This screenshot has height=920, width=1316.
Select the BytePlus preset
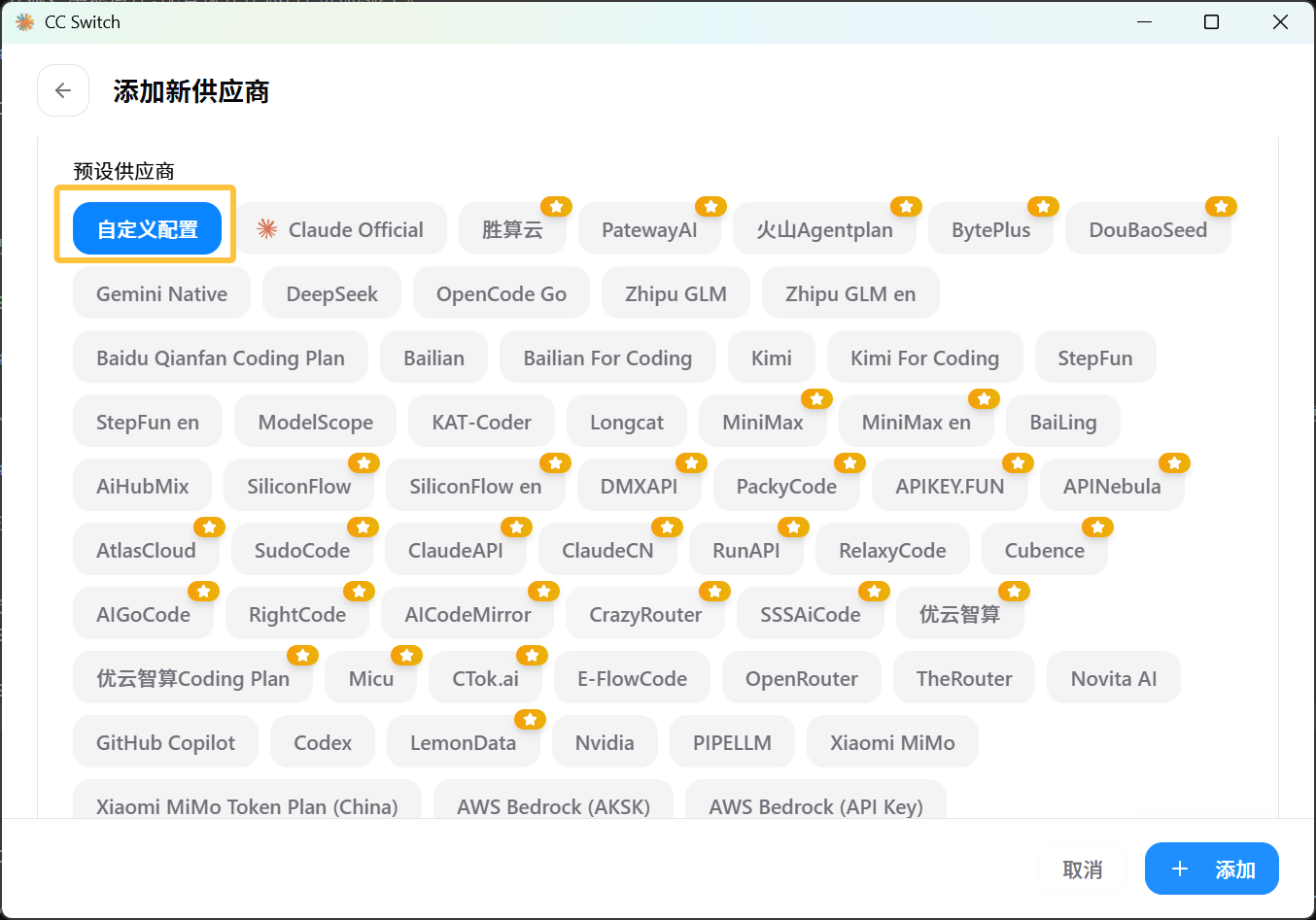pos(990,229)
